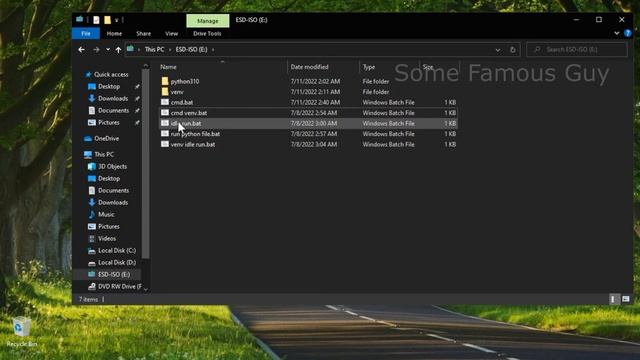640x360 pixels.
Task: Open the View ribbon tab
Action: (x=171, y=33)
